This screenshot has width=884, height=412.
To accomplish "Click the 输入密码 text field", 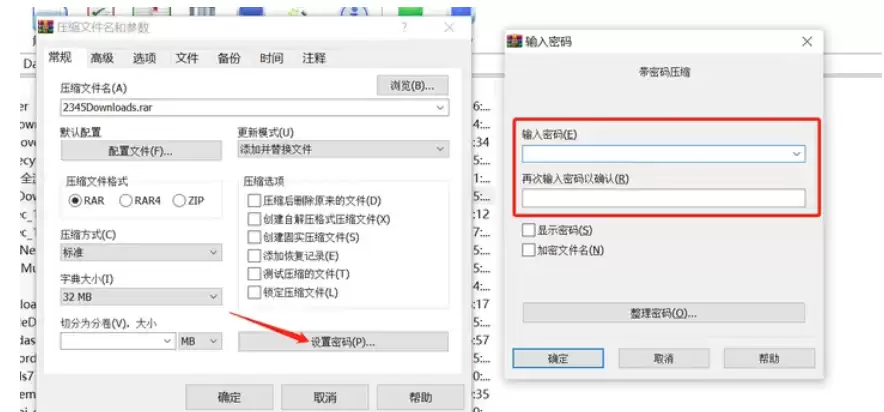I will (664, 154).
